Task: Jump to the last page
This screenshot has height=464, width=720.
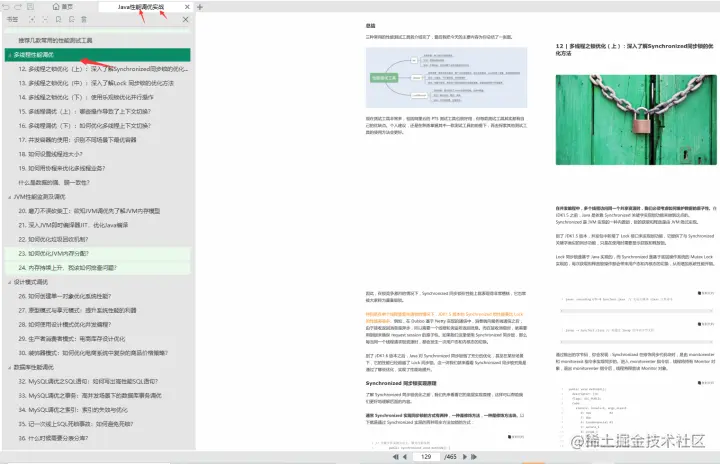Action: pyautogui.click(x=474, y=457)
